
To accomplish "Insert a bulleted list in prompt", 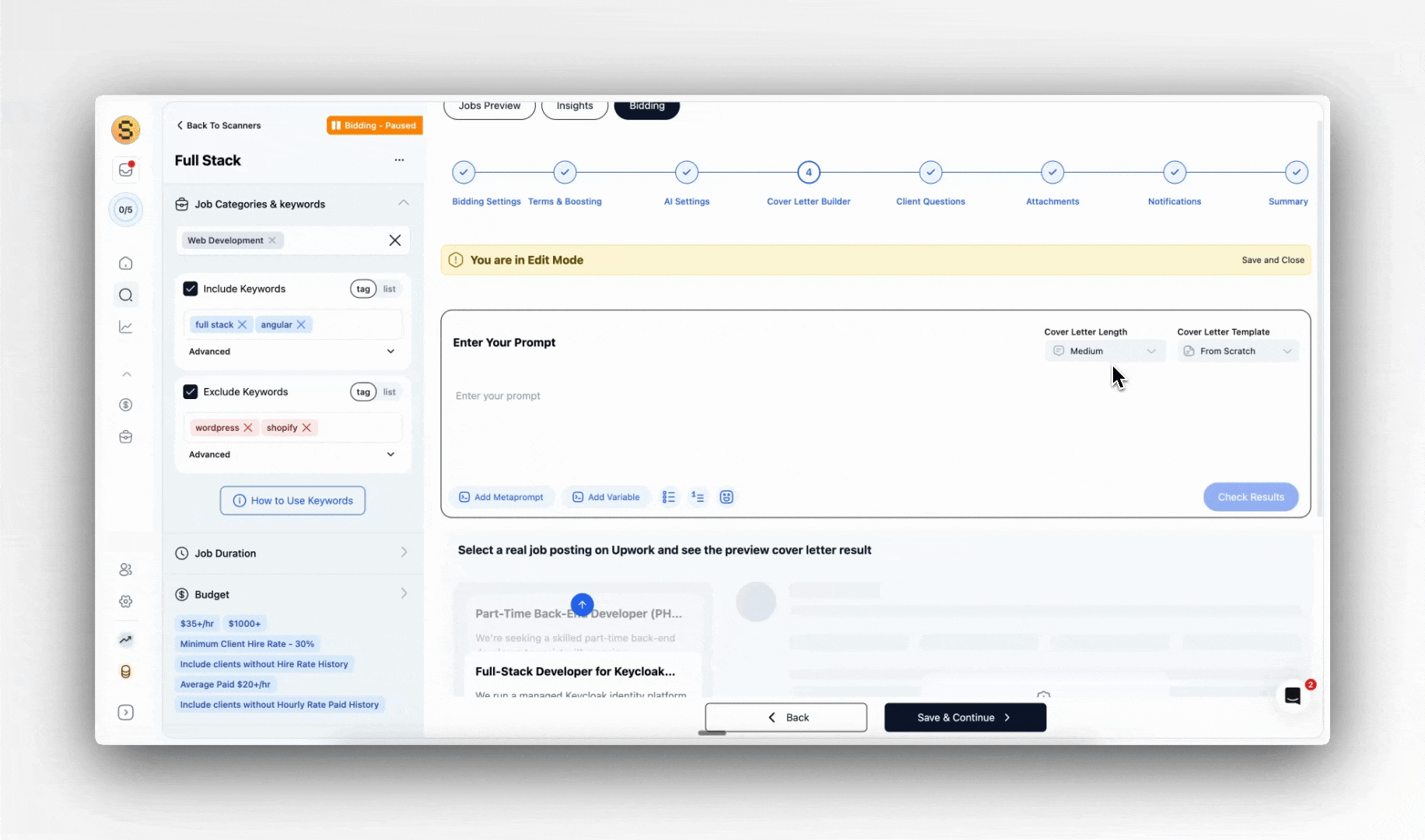I will coord(668,497).
